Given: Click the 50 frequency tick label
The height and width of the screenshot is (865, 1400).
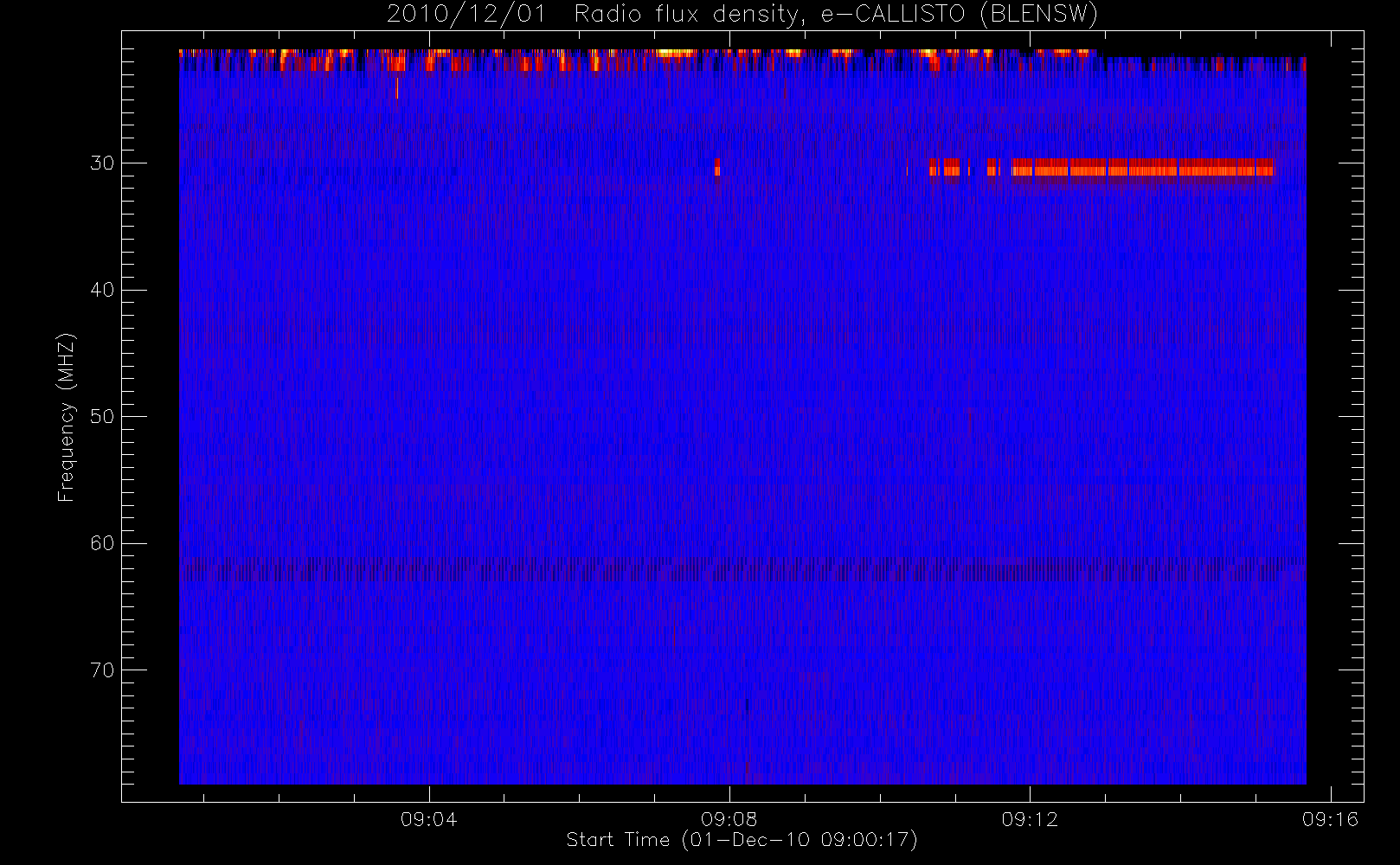Looking at the screenshot, I should (102, 416).
